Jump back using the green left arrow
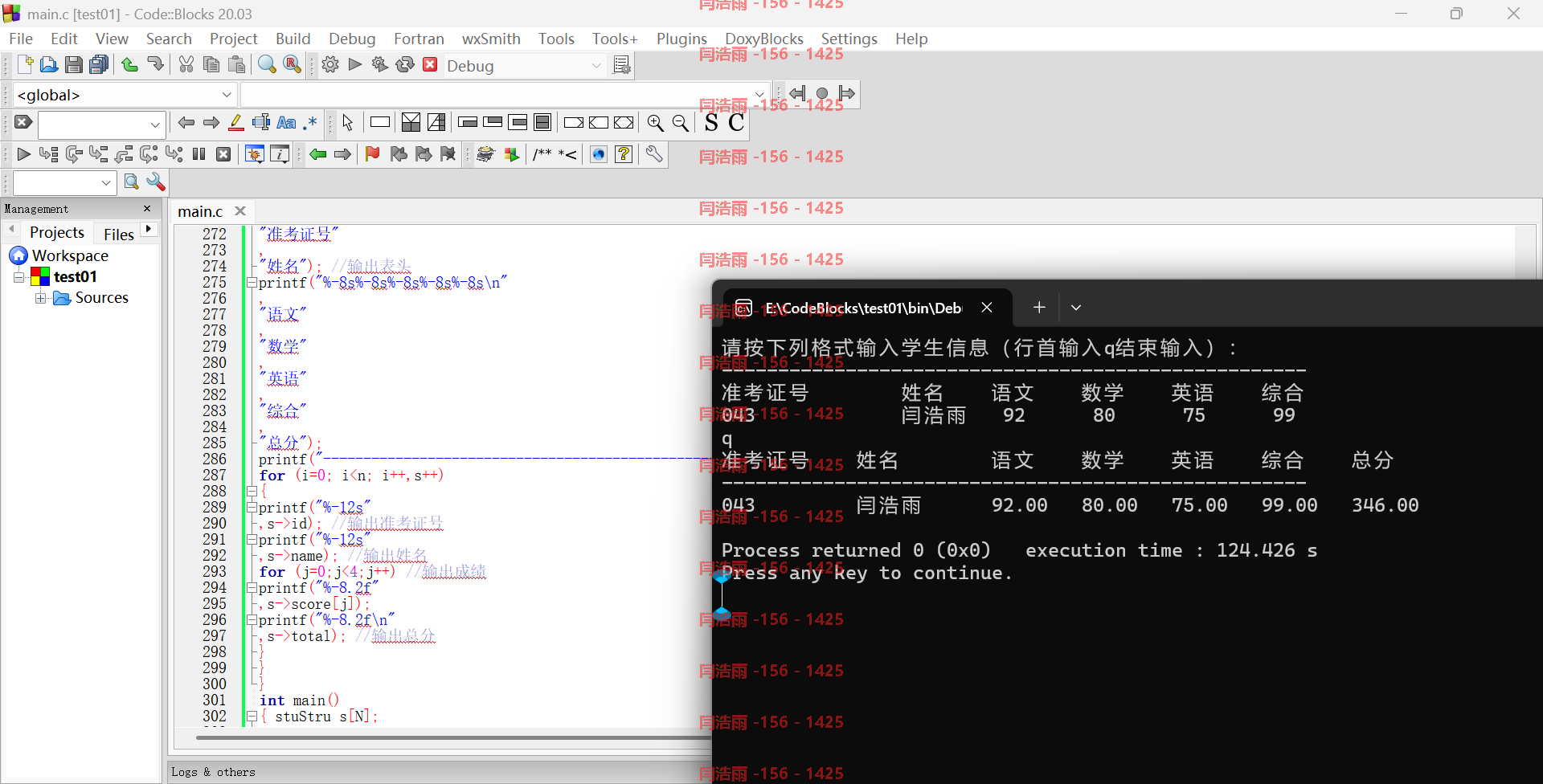This screenshot has height=784, width=1543. click(x=318, y=154)
